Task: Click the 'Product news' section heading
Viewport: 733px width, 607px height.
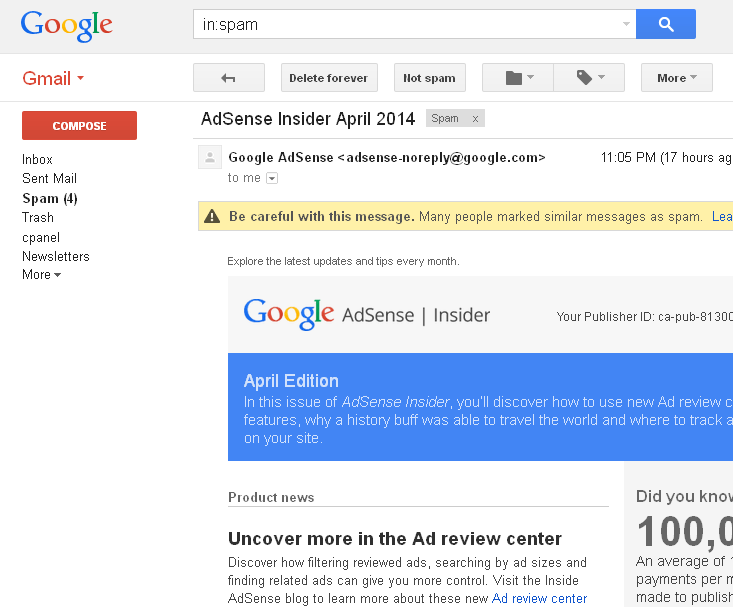Action: coord(271,497)
